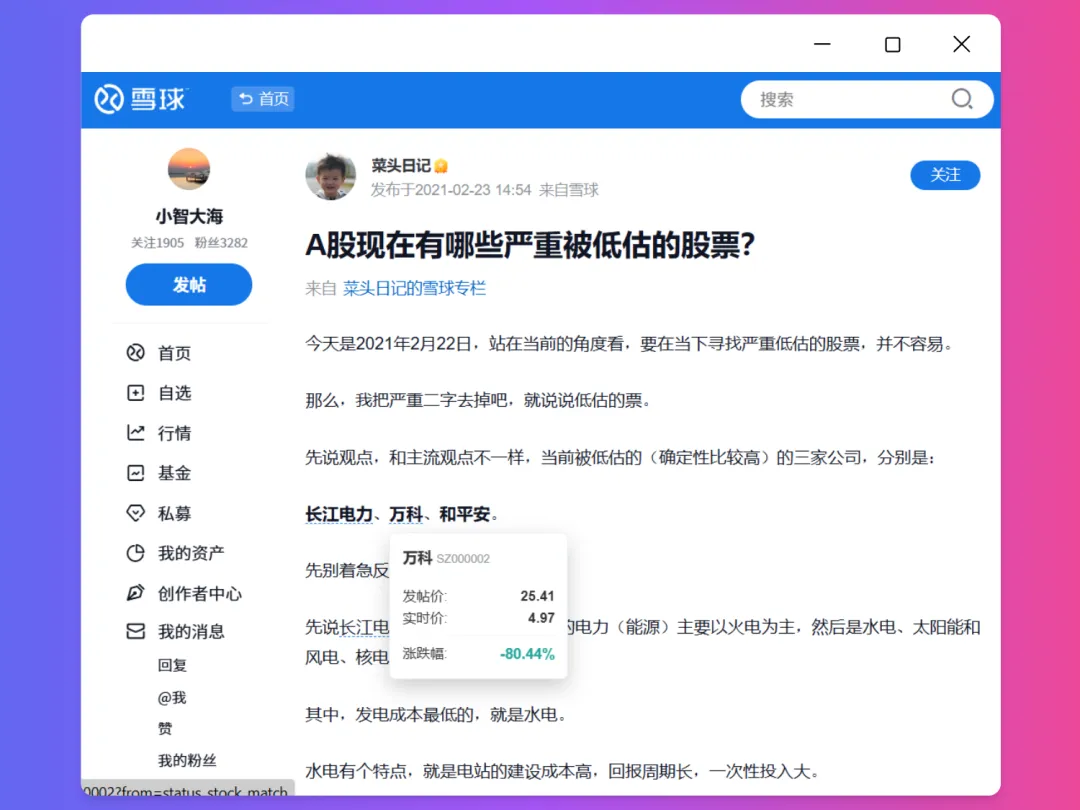Open the 菜头日记的雪球专栏 link
This screenshot has width=1080, height=810.
click(415, 288)
